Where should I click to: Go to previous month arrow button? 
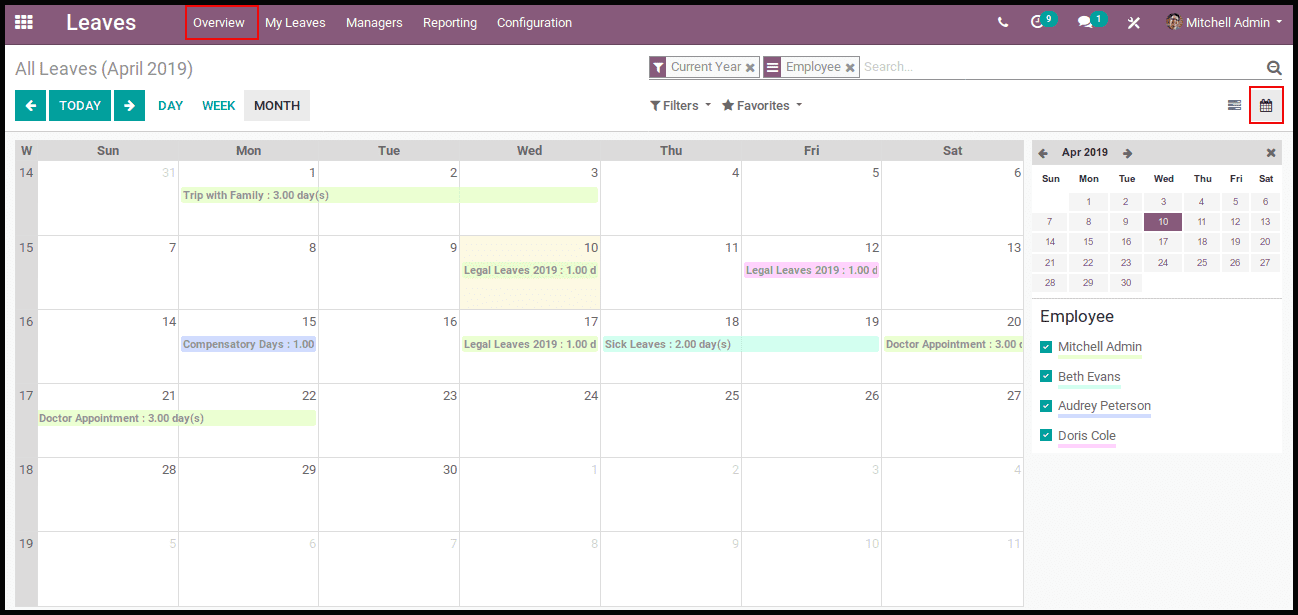[30, 105]
